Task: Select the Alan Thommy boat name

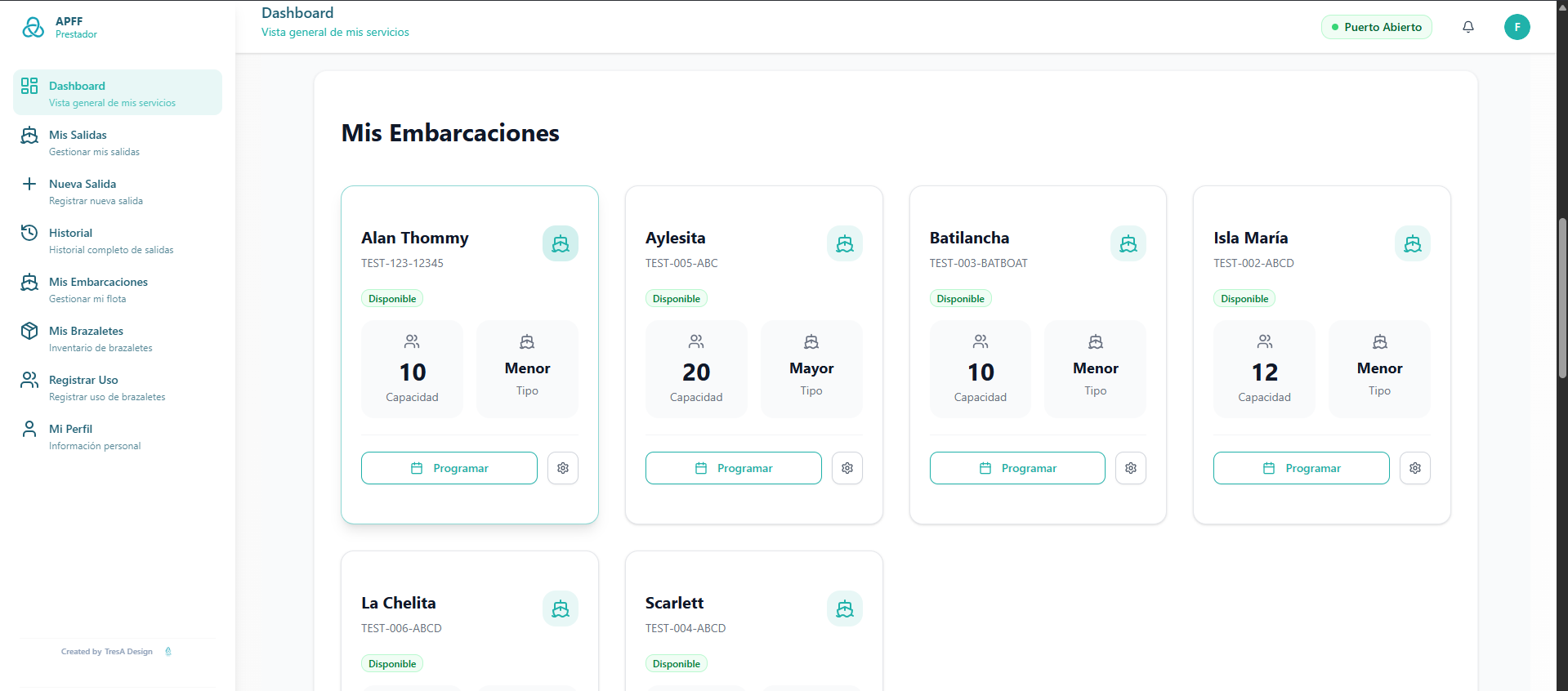Action: tap(415, 238)
